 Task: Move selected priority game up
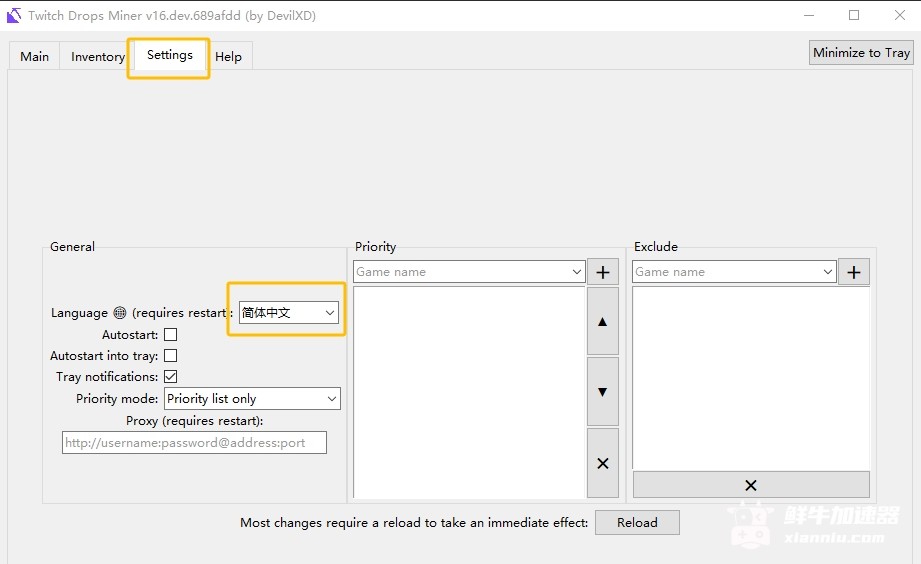603,321
